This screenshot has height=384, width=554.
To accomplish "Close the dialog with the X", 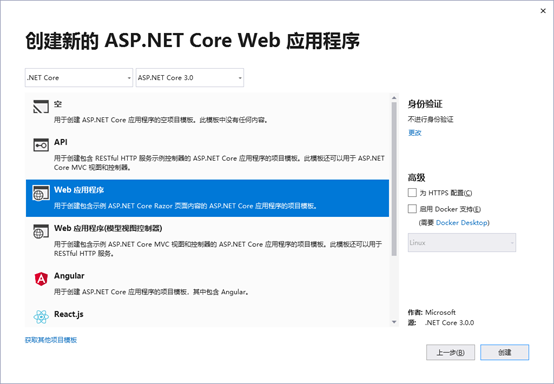I will 543,11.
